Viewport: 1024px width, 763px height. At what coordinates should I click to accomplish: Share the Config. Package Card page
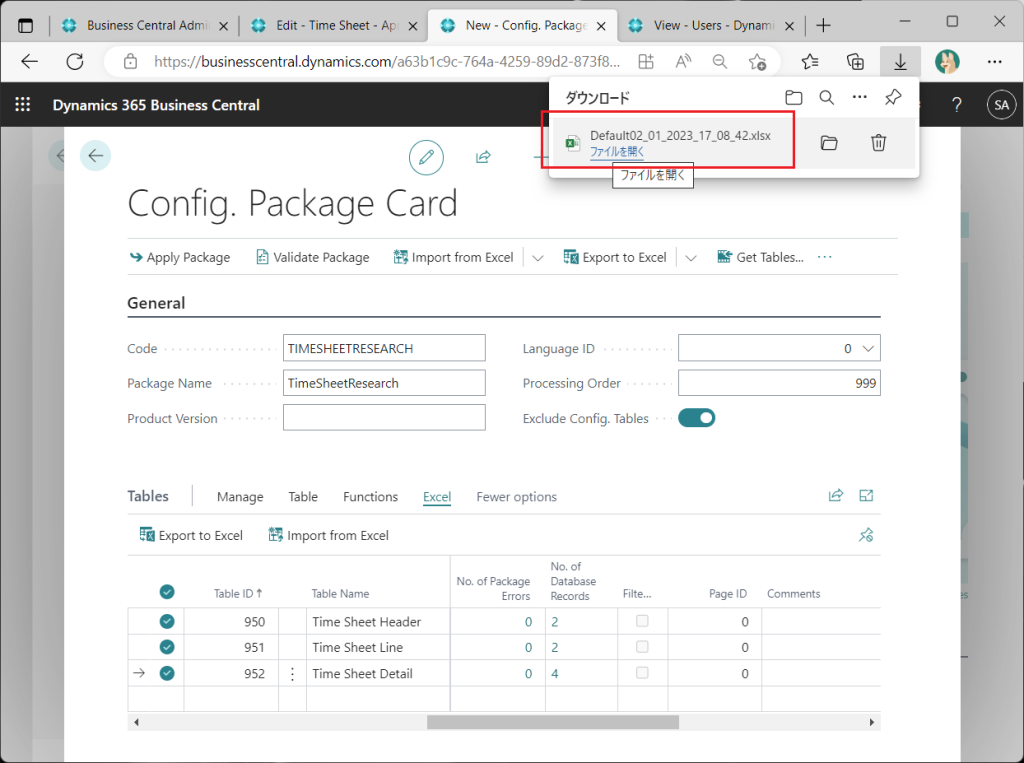[483, 157]
